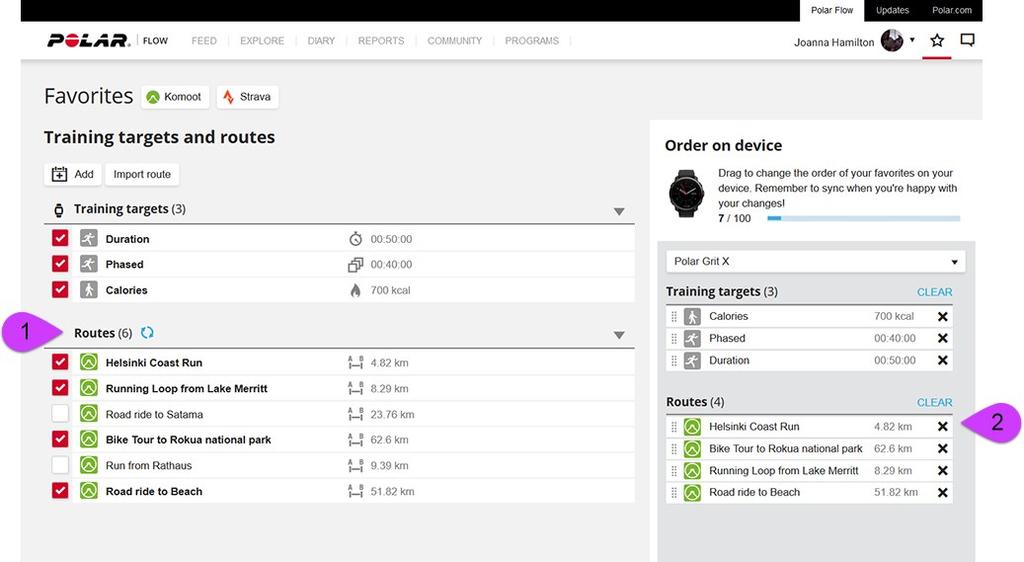Click the Bike Tour to Rokua national park route name
The width and height of the screenshot is (1024, 562).
click(188, 439)
